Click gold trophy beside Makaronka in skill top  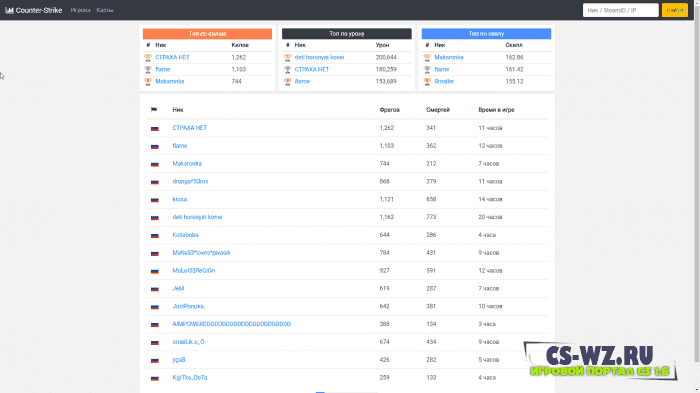click(x=427, y=58)
